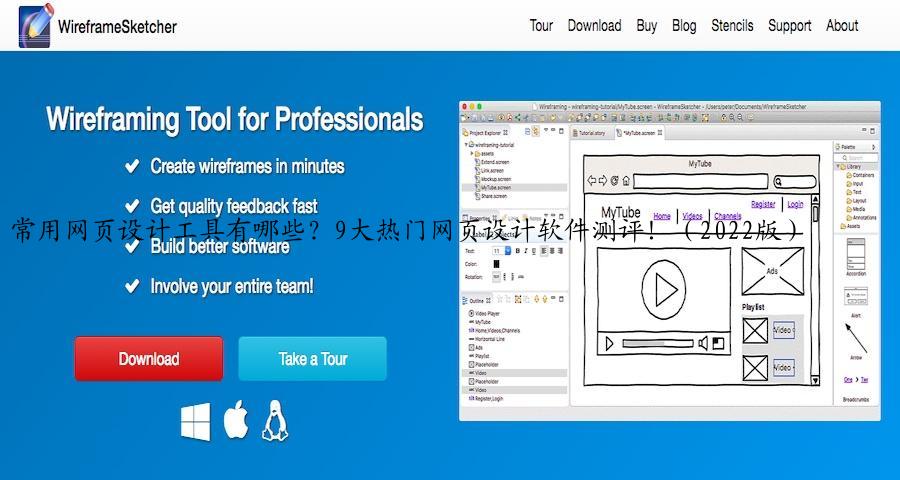
Task: Expand the assets folder in Project Explorer
Action: (x=472, y=154)
